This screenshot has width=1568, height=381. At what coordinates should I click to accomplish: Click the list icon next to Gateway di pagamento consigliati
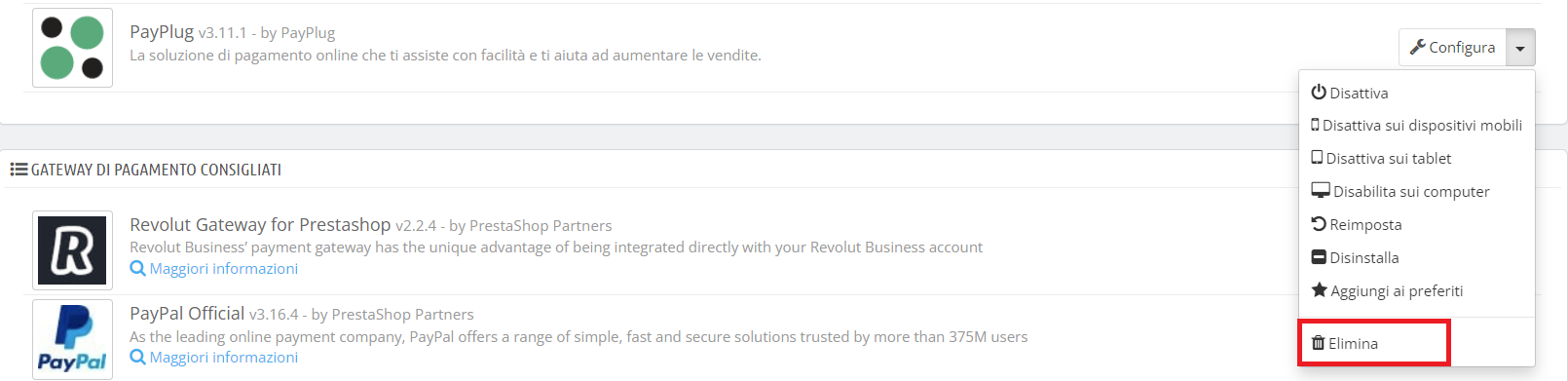tap(19, 170)
